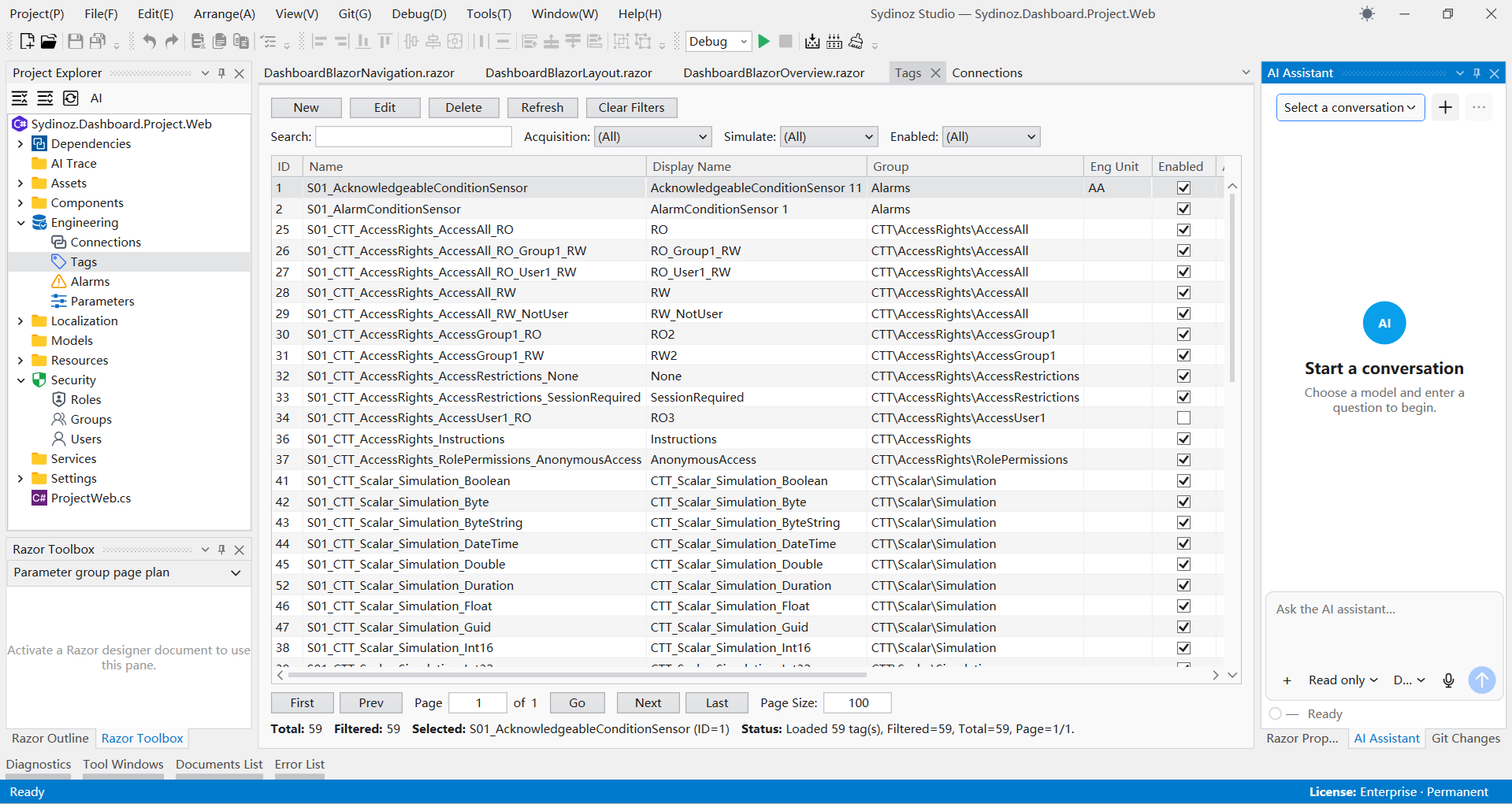The width and height of the screenshot is (1512, 804).
Task: Click the Clear Filters button
Action: [631, 108]
